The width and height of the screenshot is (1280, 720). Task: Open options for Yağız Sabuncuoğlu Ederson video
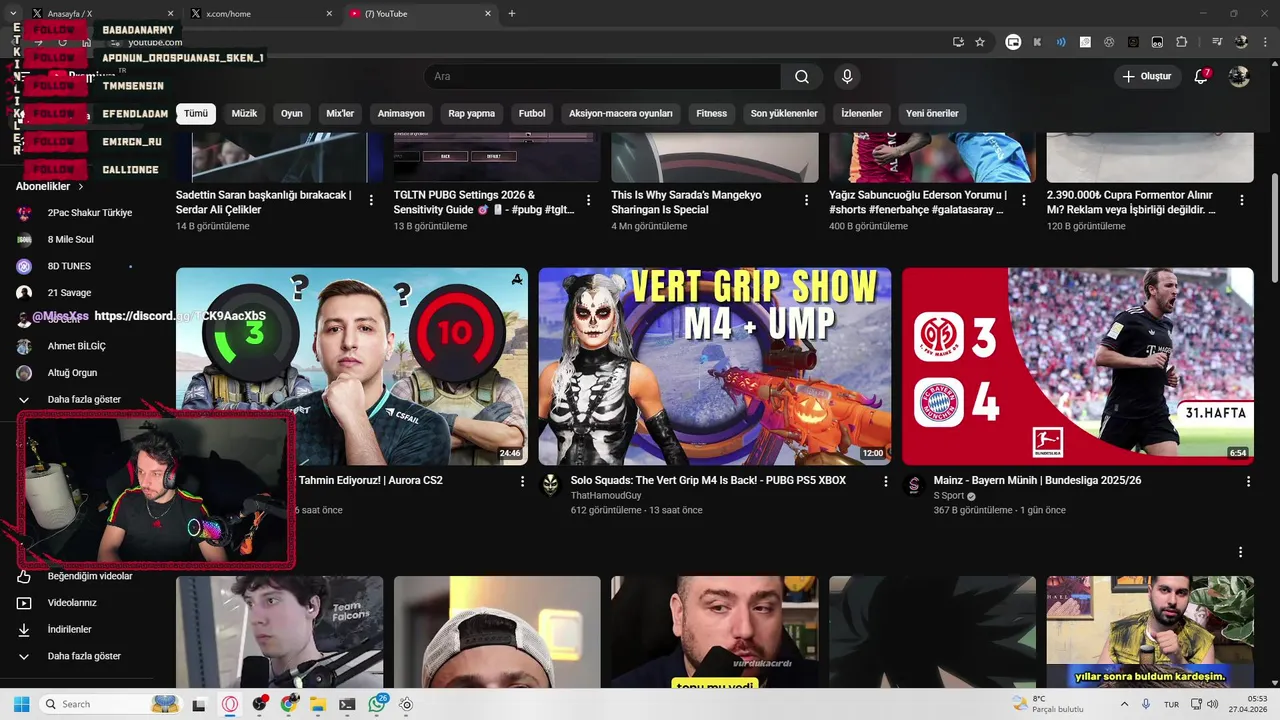(x=1024, y=201)
